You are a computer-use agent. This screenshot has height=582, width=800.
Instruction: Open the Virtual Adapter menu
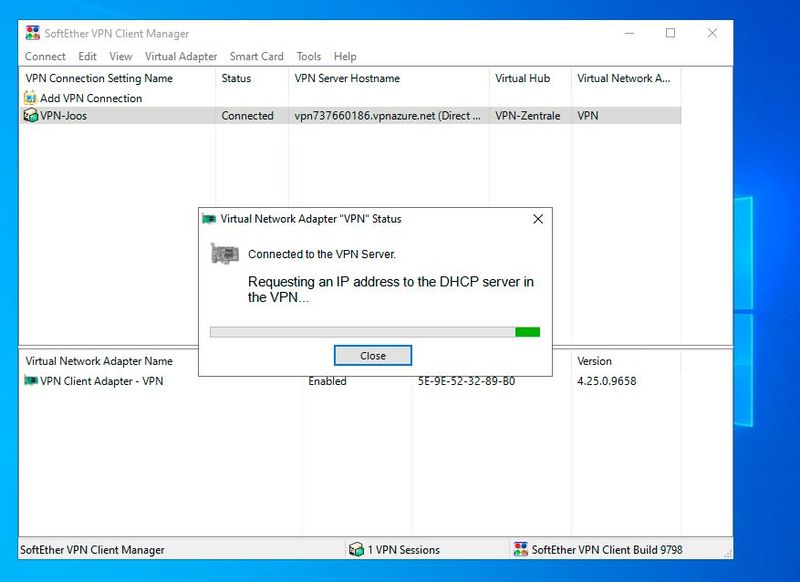[x=181, y=56]
